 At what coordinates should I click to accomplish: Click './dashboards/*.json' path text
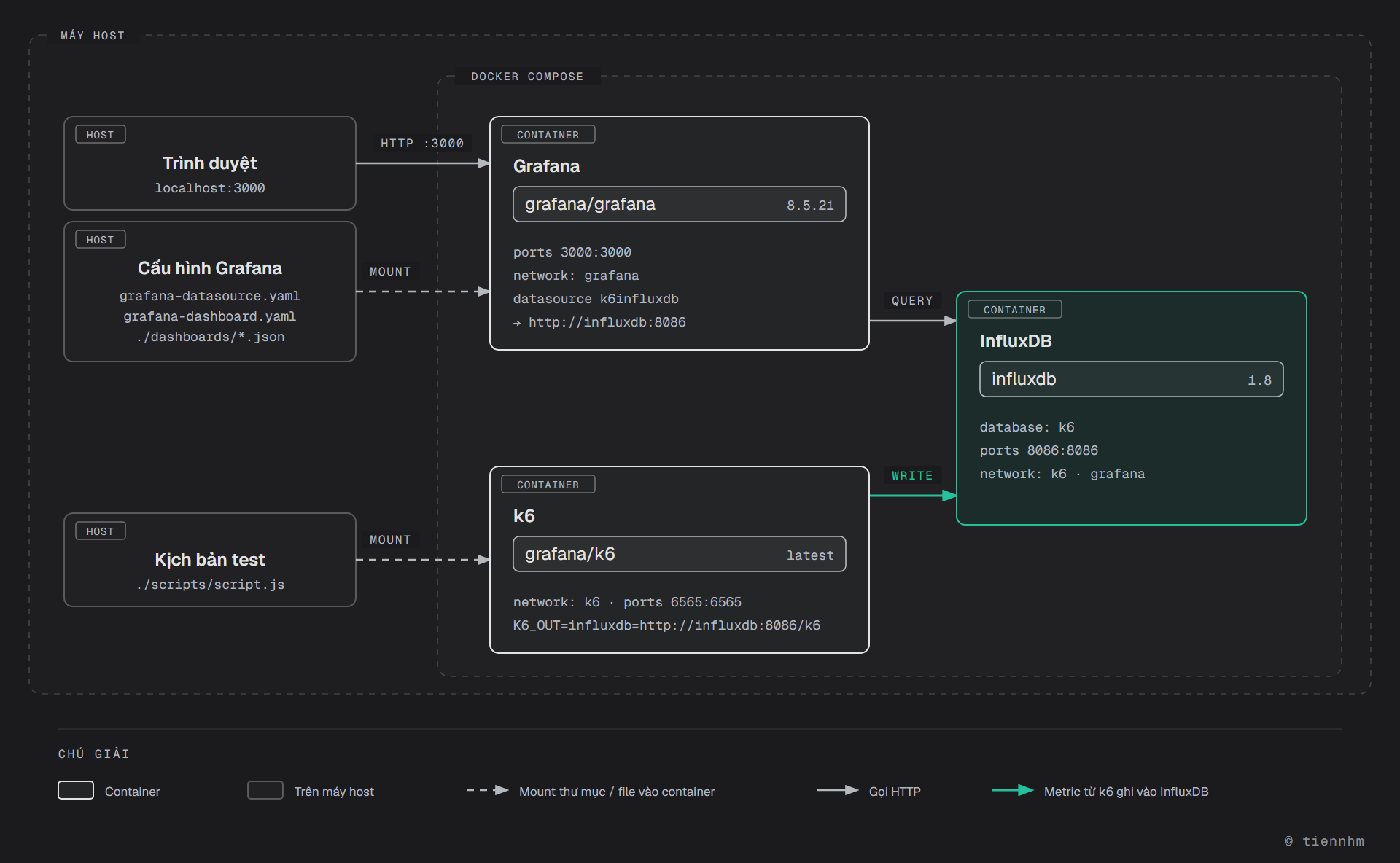[x=210, y=337]
